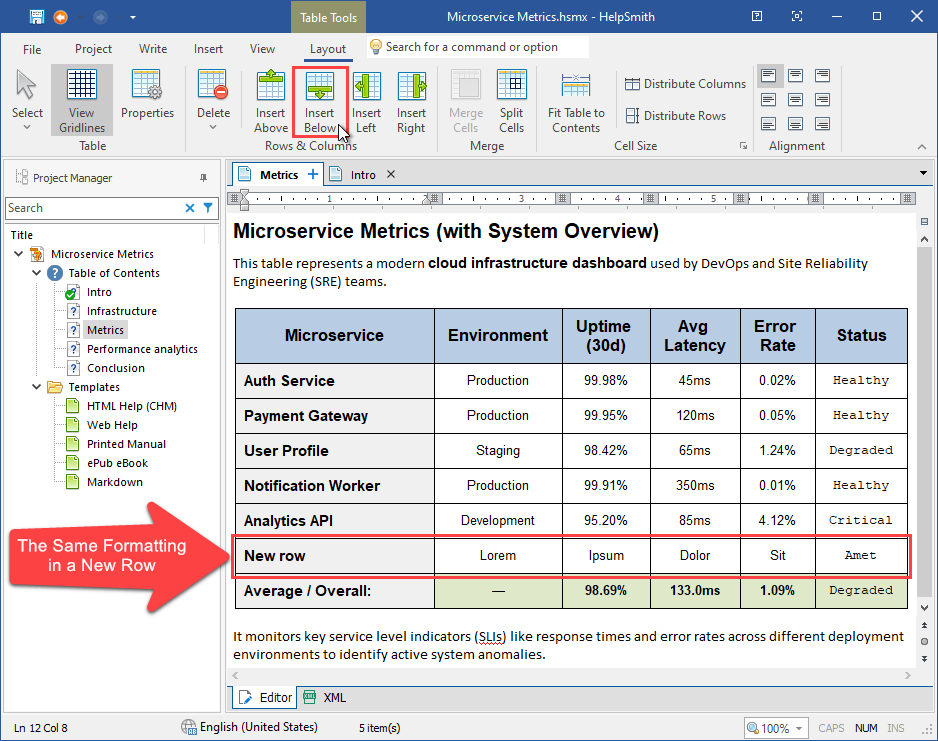Open the search filter icon
The height and width of the screenshot is (741, 938).
pyautogui.click(x=208, y=208)
